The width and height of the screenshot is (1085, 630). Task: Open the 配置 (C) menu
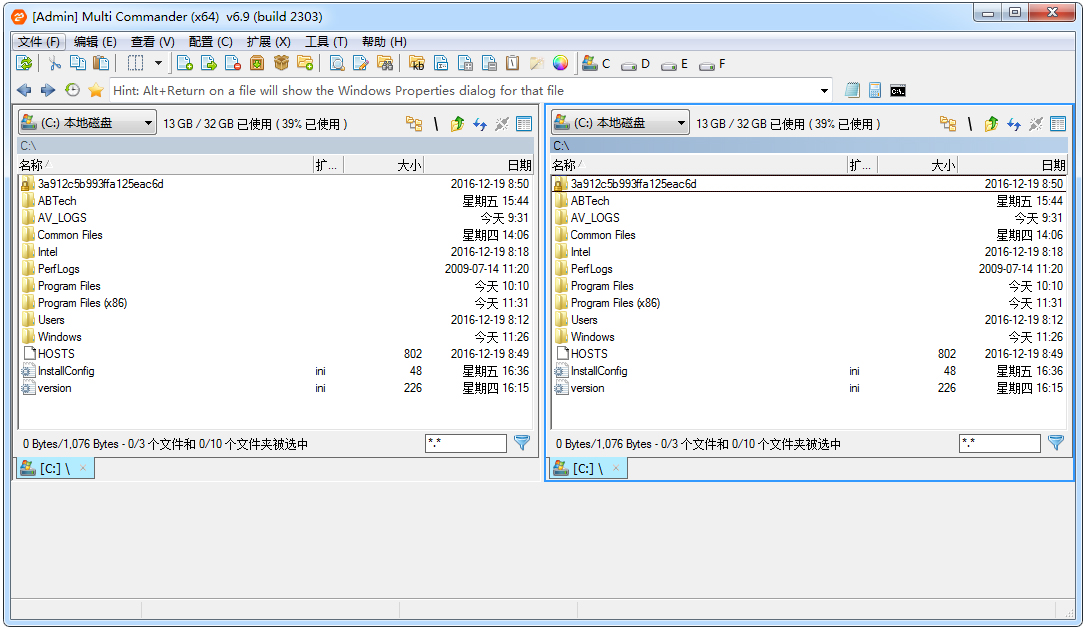point(210,42)
